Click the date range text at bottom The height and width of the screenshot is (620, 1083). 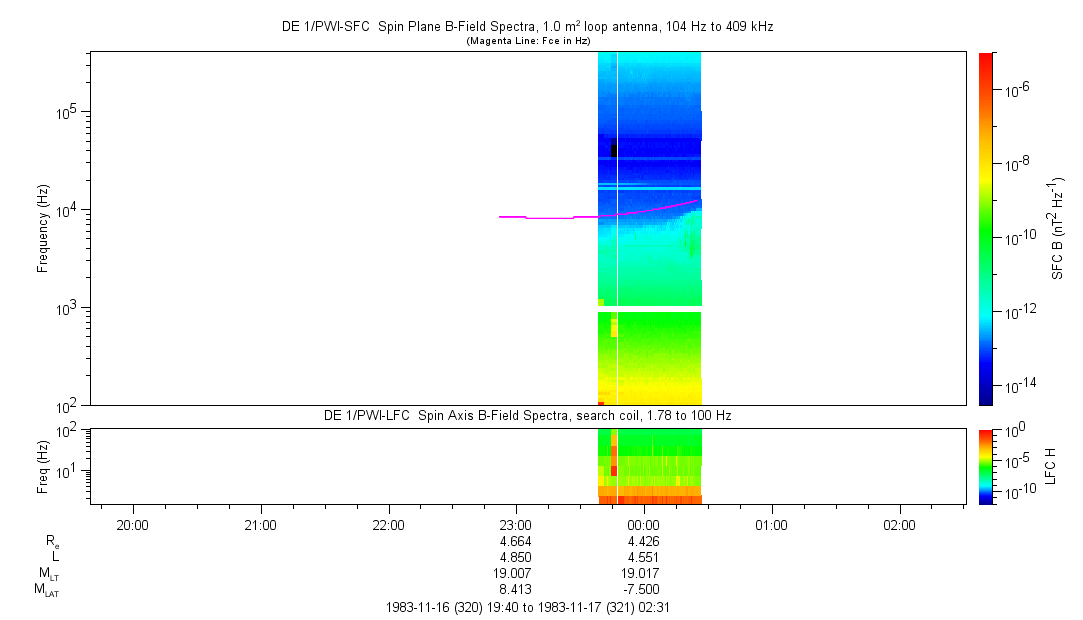pos(527,607)
